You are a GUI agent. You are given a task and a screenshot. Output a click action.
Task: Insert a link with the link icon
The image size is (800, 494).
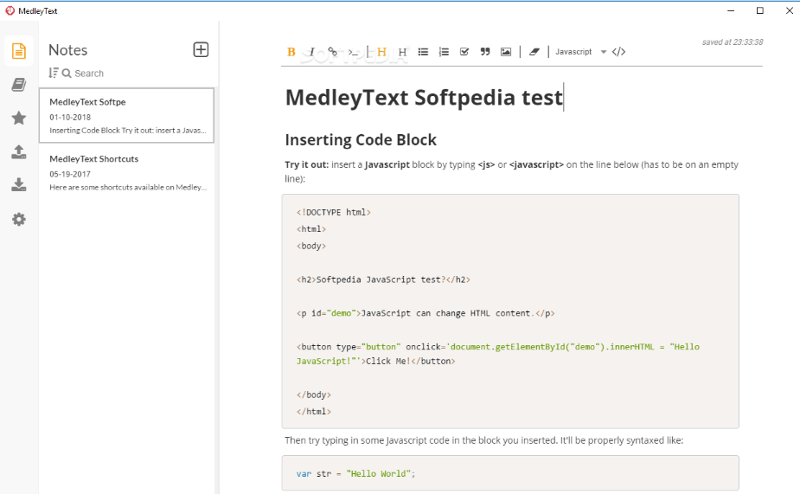(x=332, y=52)
